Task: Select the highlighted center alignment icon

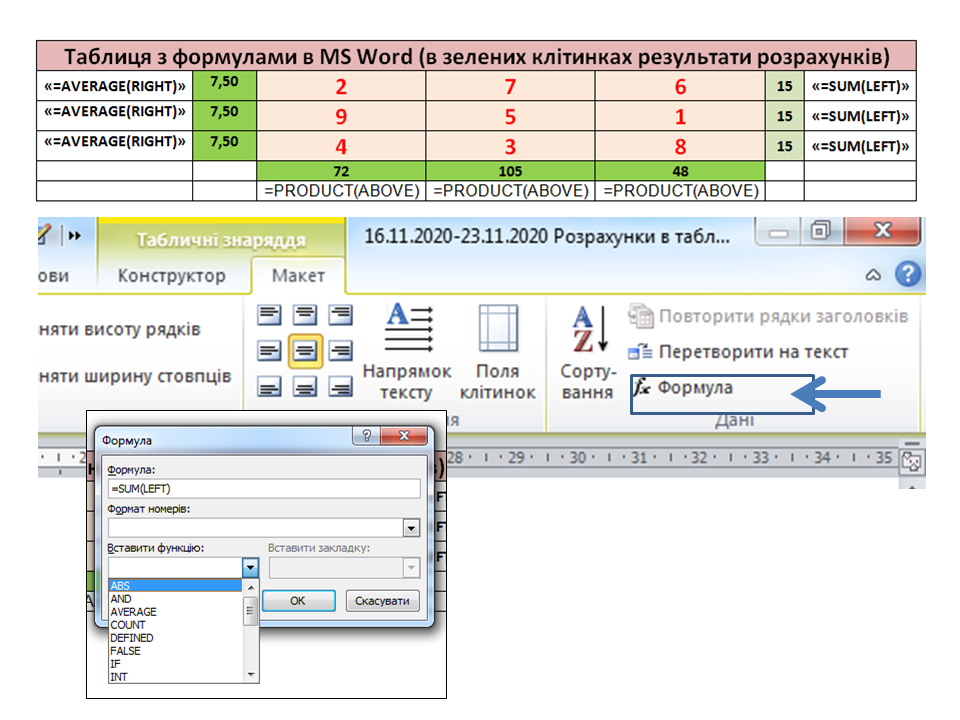Action: click(305, 351)
